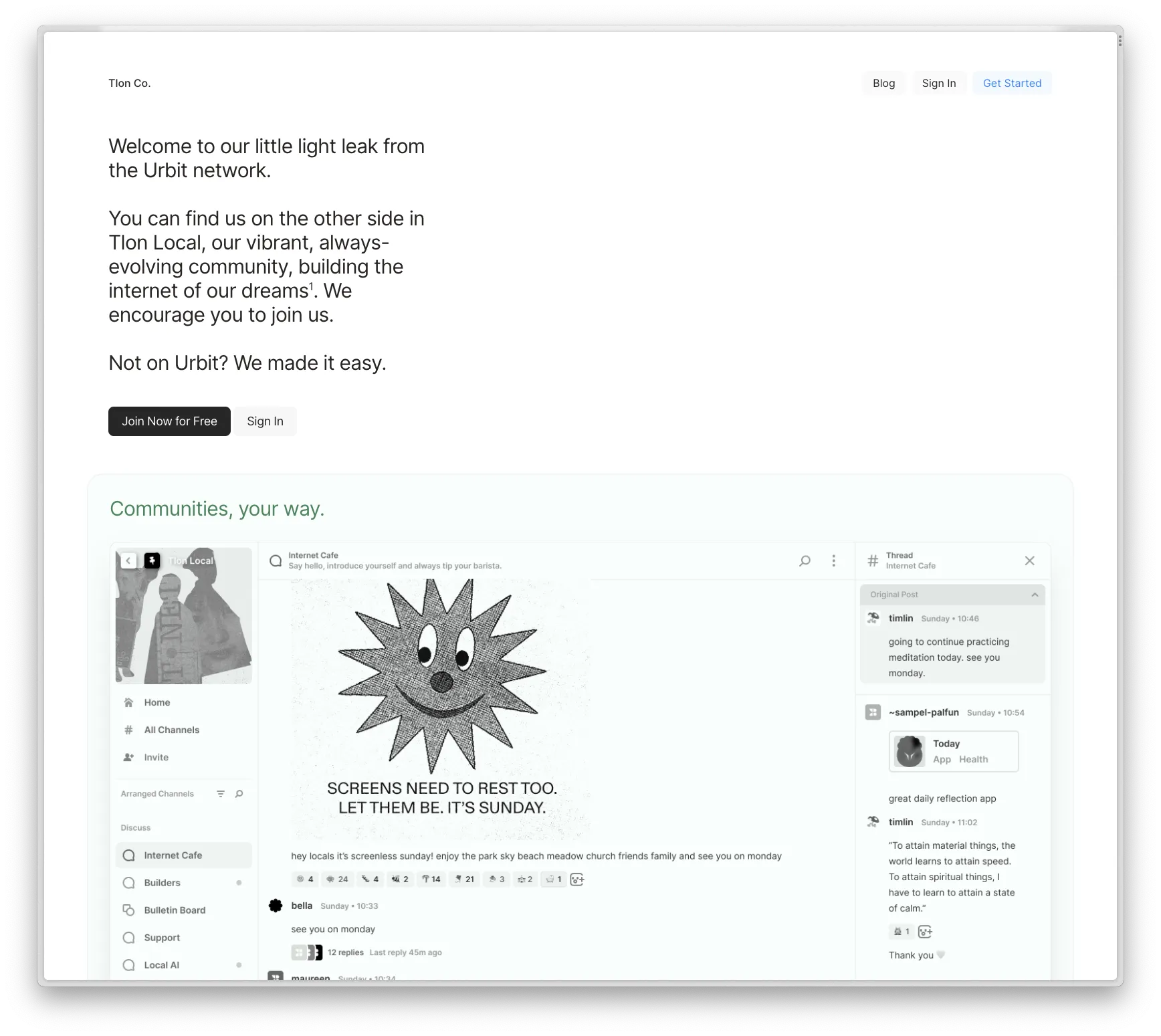The height and width of the screenshot is (1036, 1161).
Task: Click timlin's avatar on the 11:02 reply
Action: tap(873, 822)
